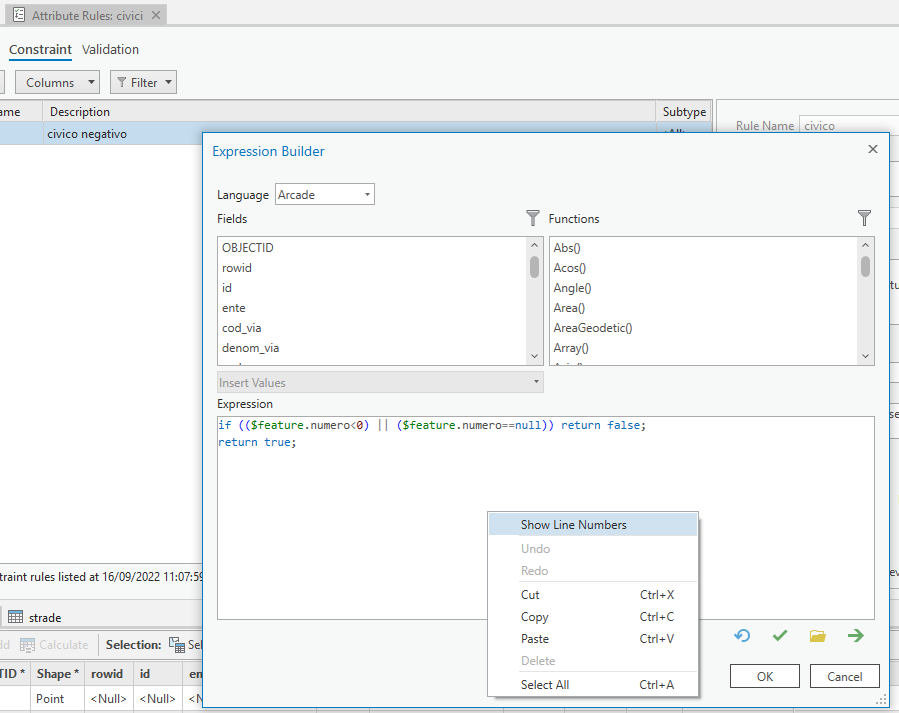This screenshot has width=899, height=713.
Task: Open the Fields filter funnel icon
Action: point(532,218)
